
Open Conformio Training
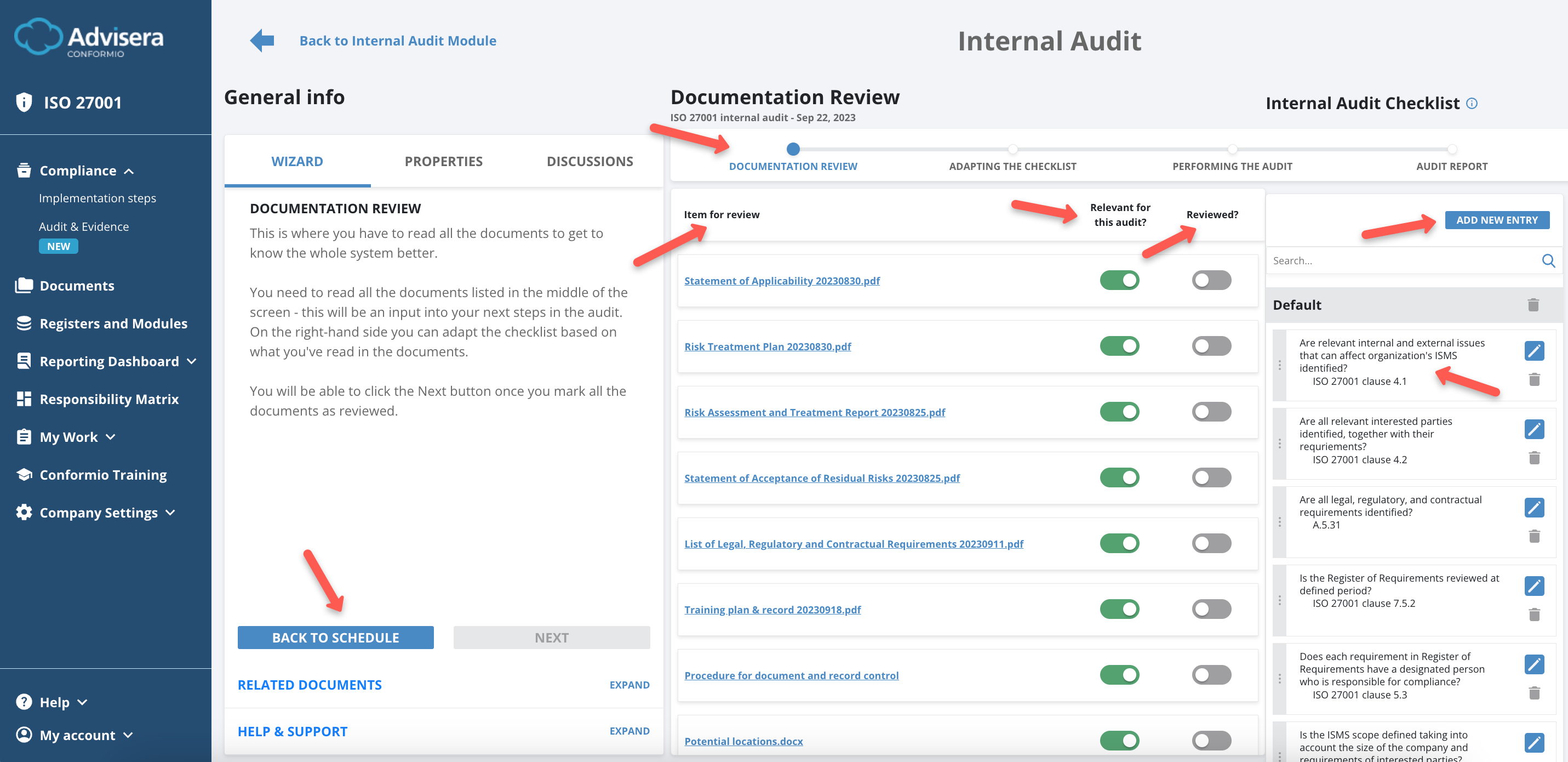103,475
